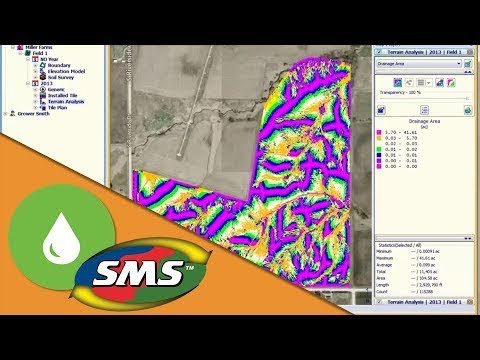
Task: Click the ND Year calendar icon
Action: click(x=35, y=59)
